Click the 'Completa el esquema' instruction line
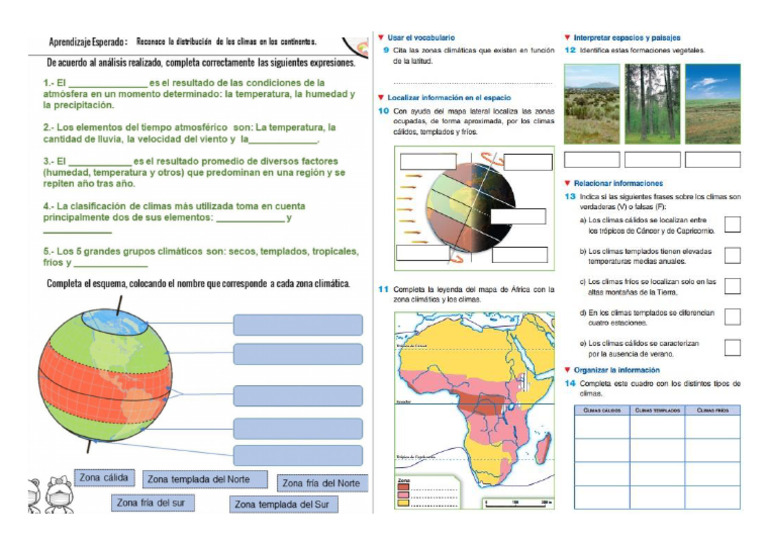Image resolution: width=768 pixels, height=543 pixels. 198,283
